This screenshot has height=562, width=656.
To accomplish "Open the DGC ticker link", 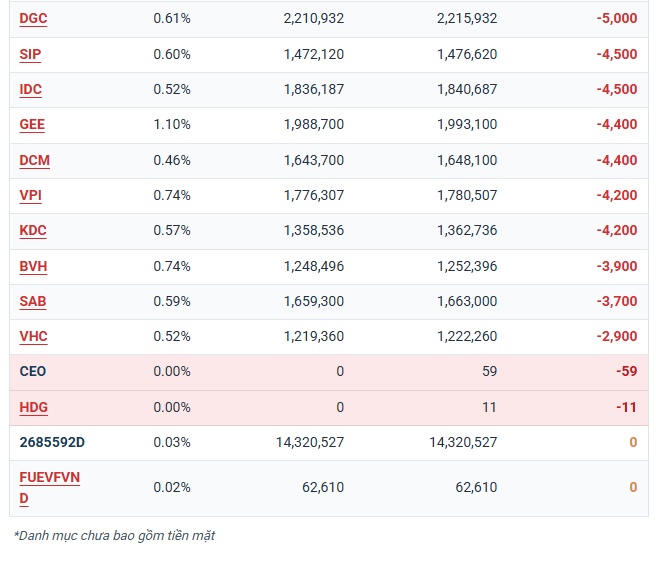I will (33, 18).
